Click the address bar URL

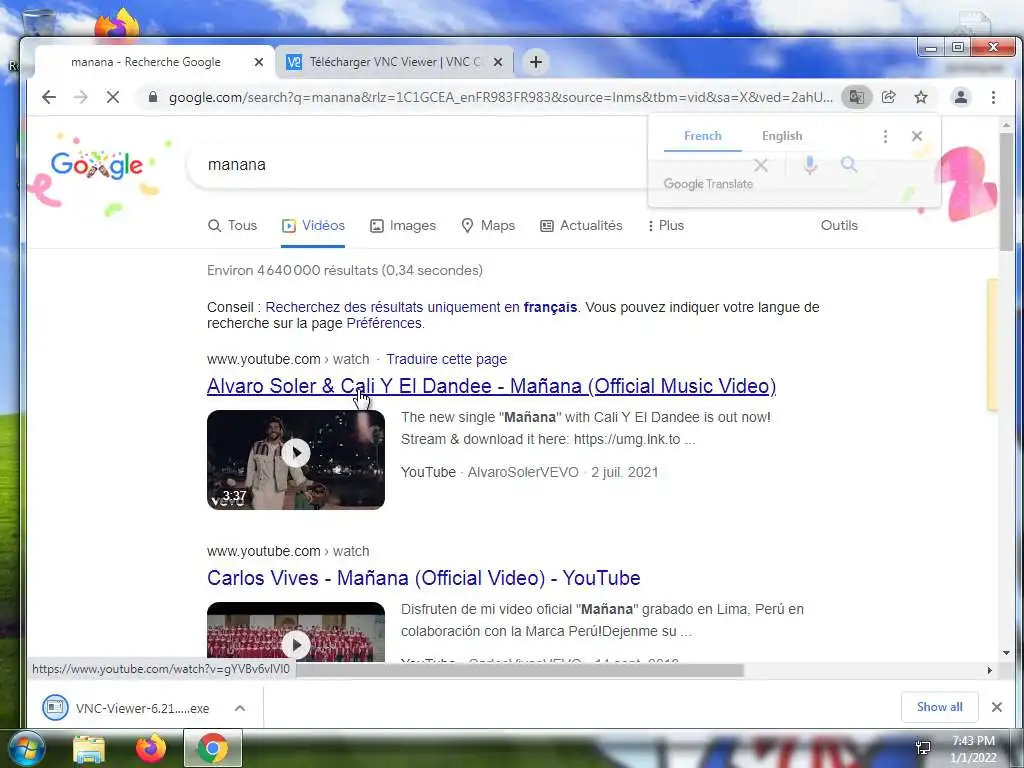pyautogui.click(x=500, y=97)
